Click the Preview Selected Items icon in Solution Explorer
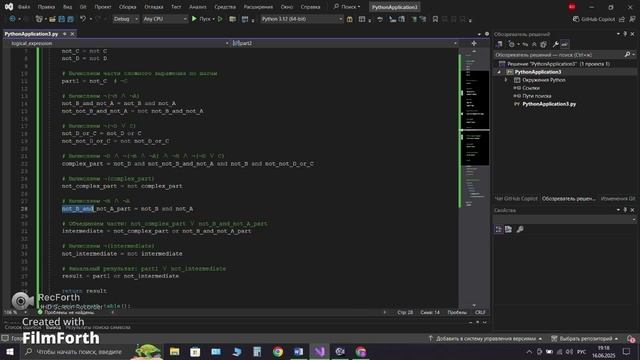The image size is (640, 360). click(564, 44)
